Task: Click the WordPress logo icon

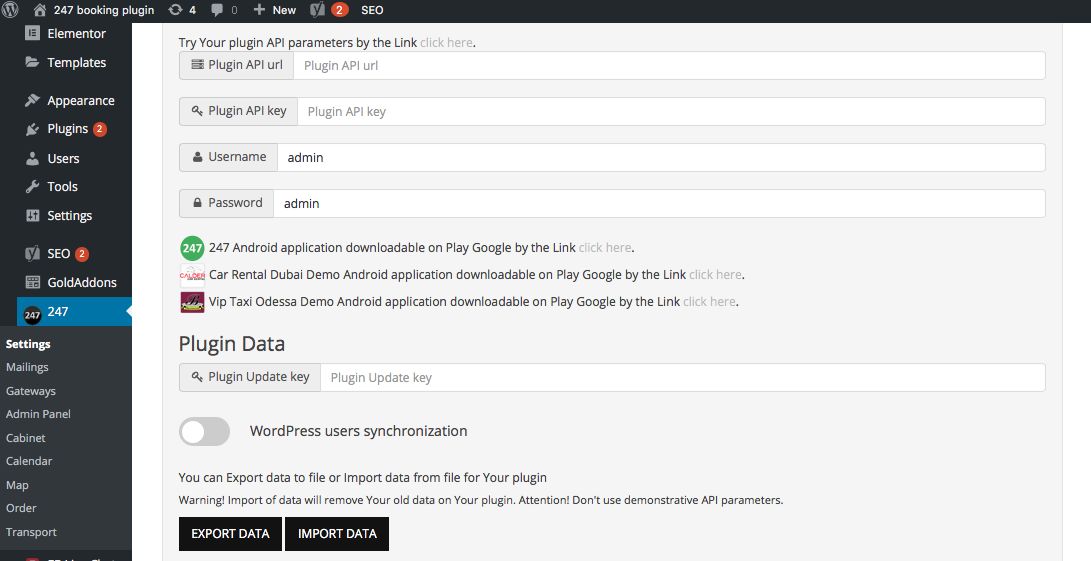Action: [10, 10]
